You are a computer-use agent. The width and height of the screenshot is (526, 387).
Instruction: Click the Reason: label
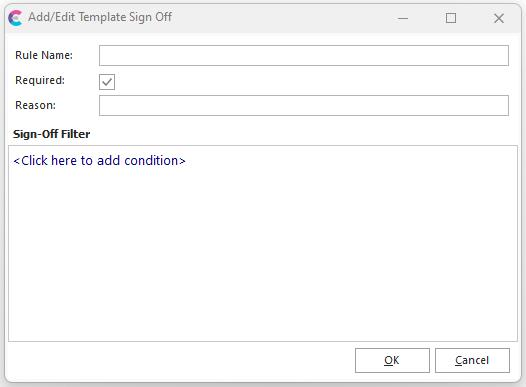[x=36, y=105]
